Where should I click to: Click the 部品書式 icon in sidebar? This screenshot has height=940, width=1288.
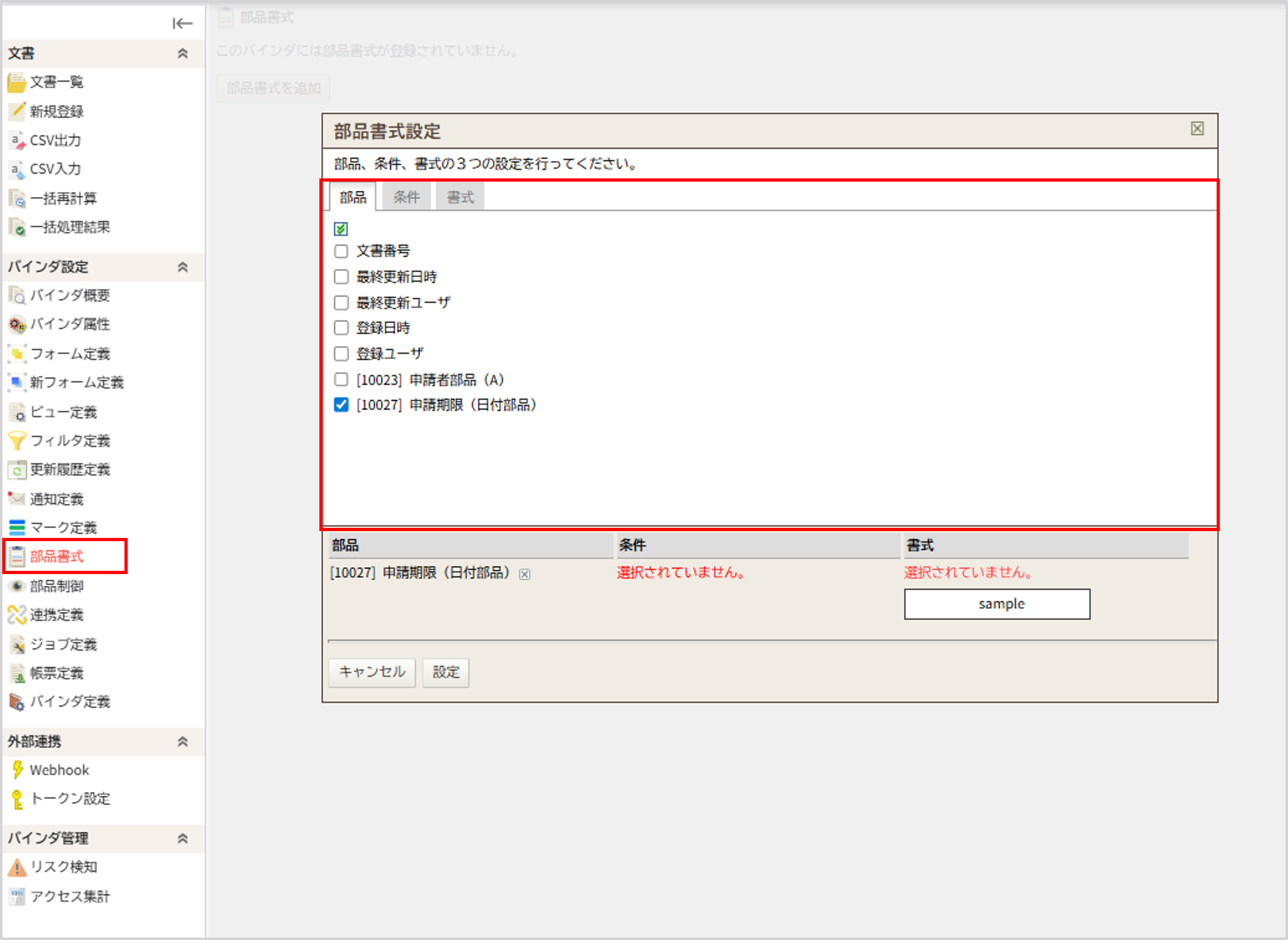click(16, 557)
